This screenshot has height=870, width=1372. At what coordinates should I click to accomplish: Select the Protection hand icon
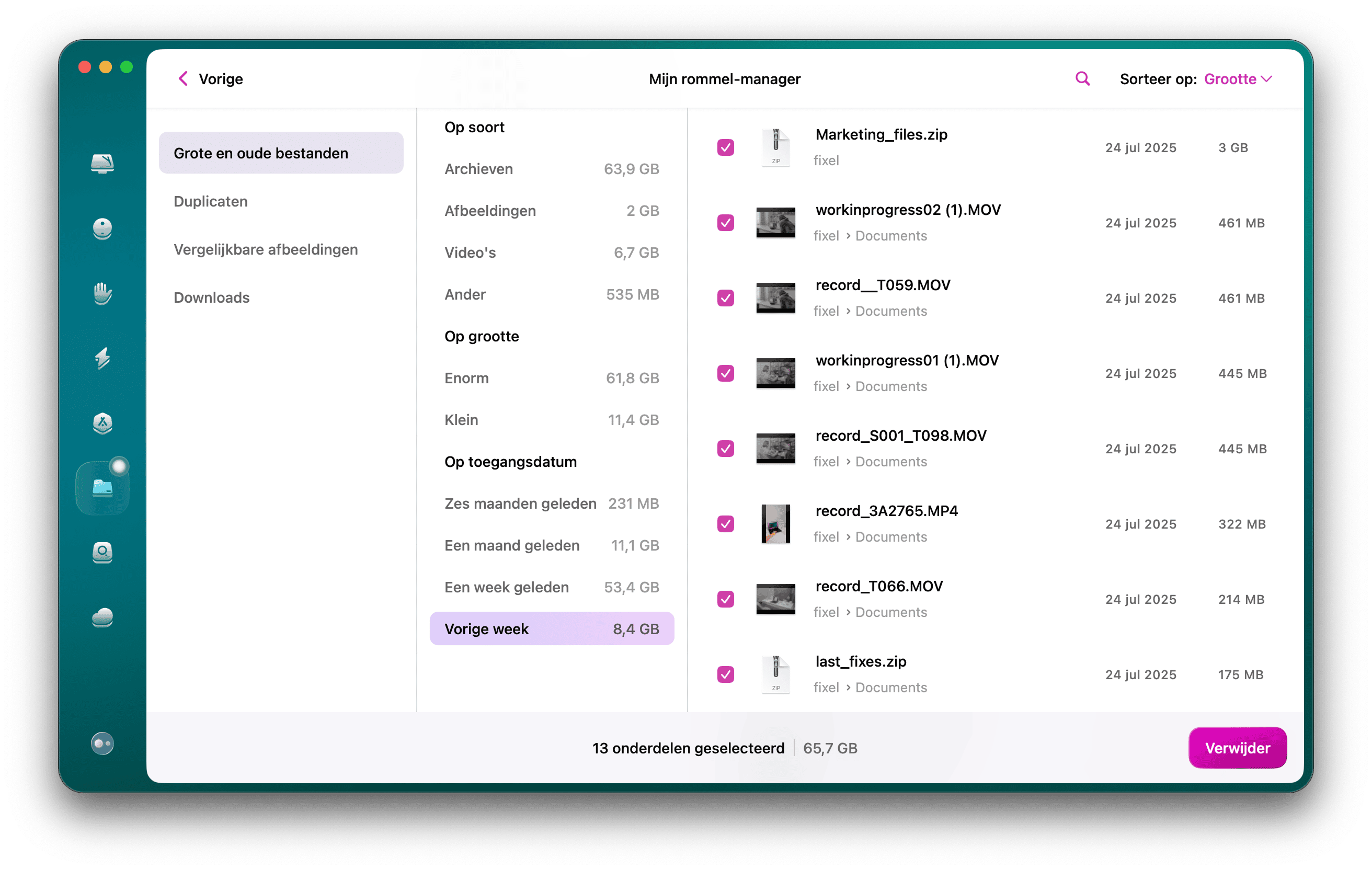(102, 294)
